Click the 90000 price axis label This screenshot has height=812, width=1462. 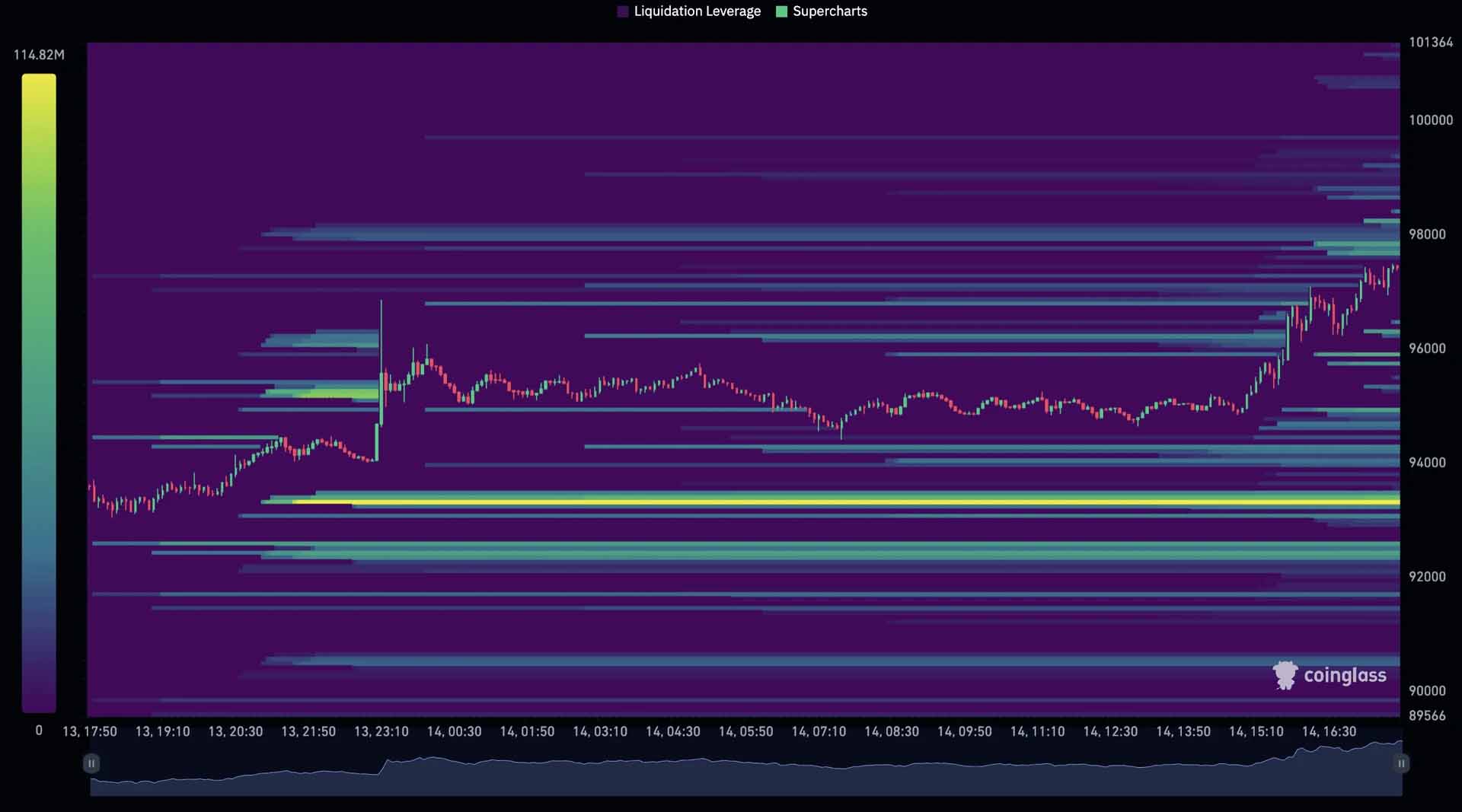click(1427, 691)
